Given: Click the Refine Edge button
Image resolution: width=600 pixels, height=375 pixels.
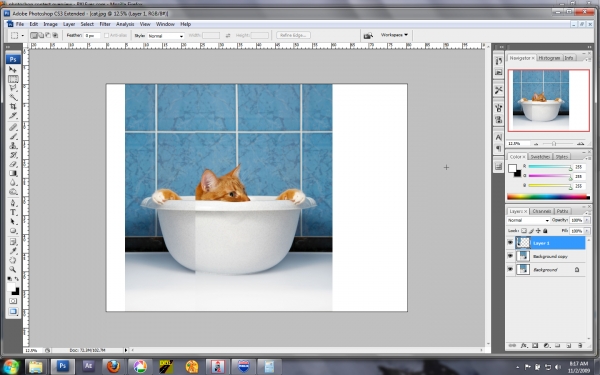Looking at the screenshot, I should 293,35.
